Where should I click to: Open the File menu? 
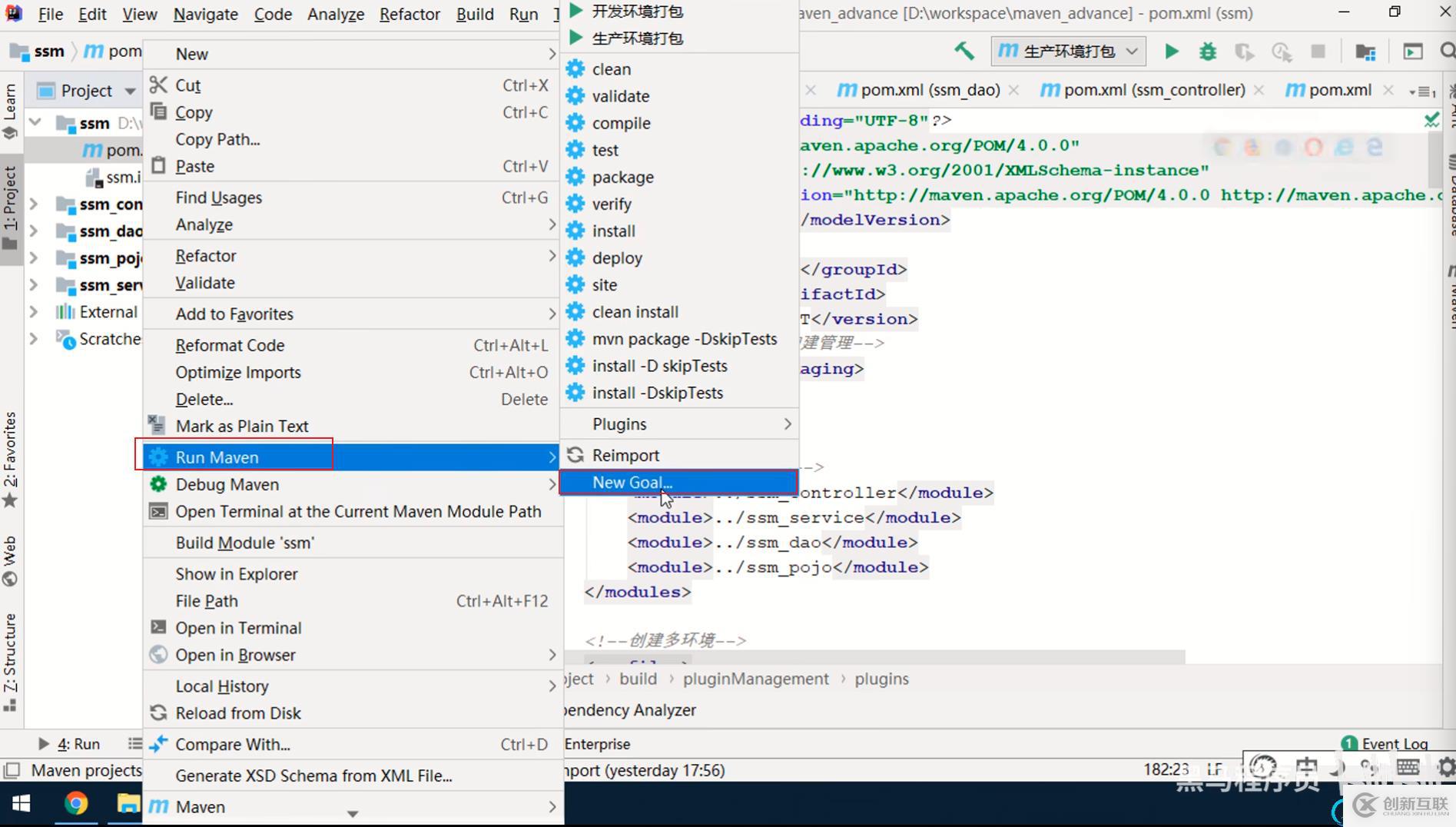pyautogui.click(x=50, y=14)
